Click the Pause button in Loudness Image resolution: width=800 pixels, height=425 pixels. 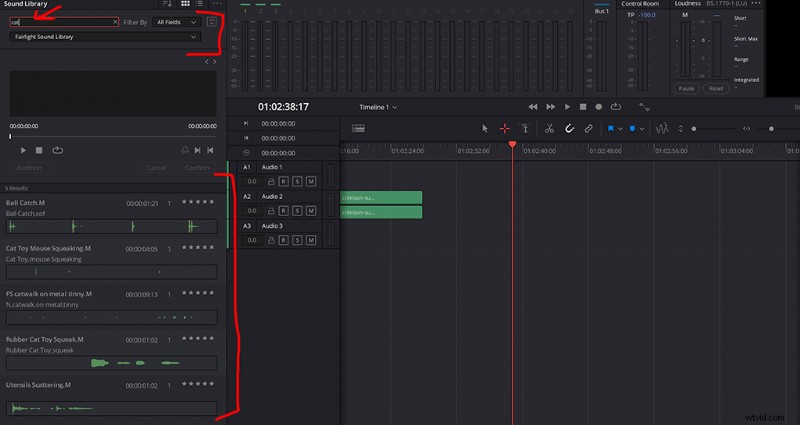686,88
